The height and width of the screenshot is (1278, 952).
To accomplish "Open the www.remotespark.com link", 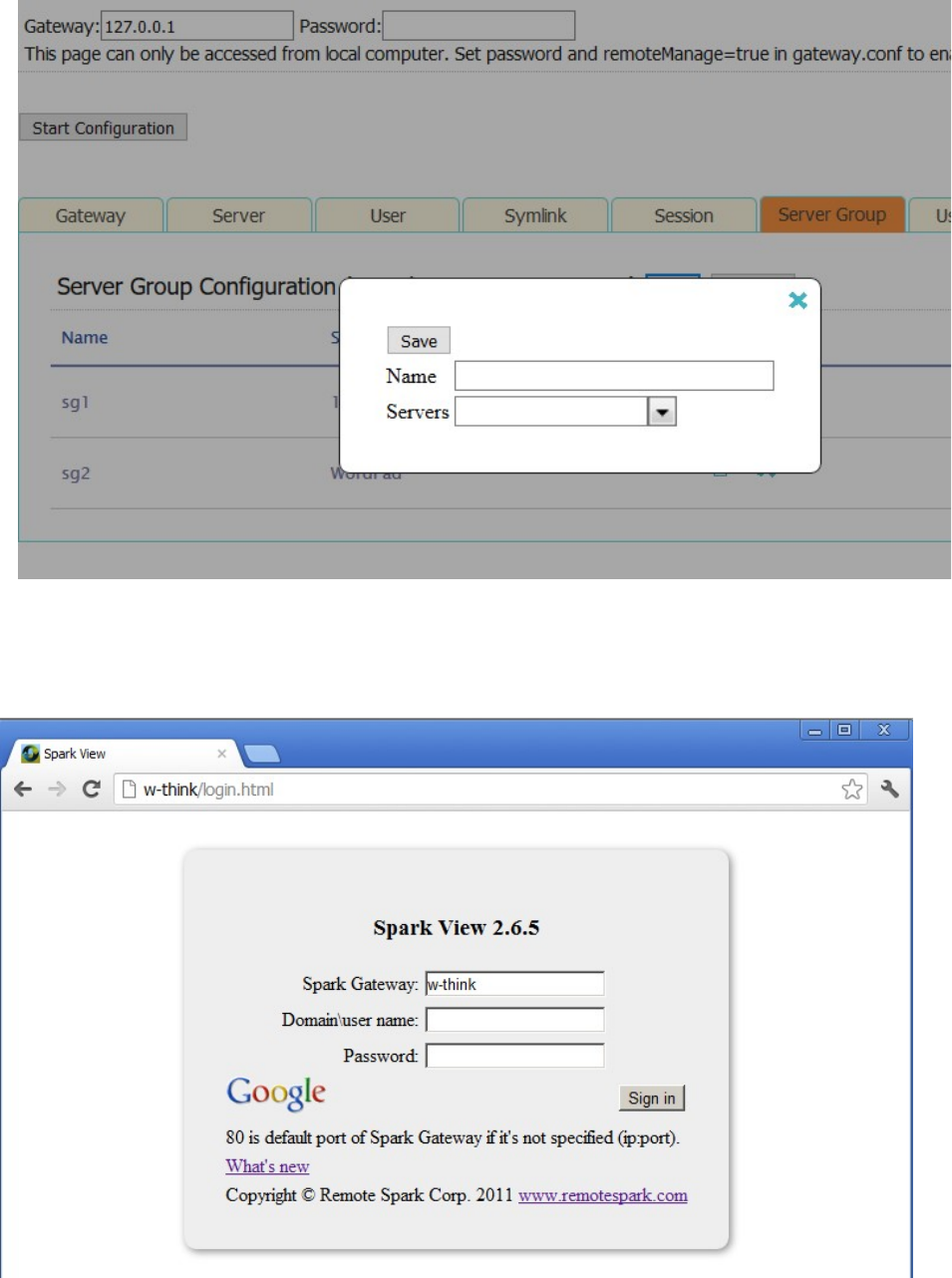I will 603,1195.
